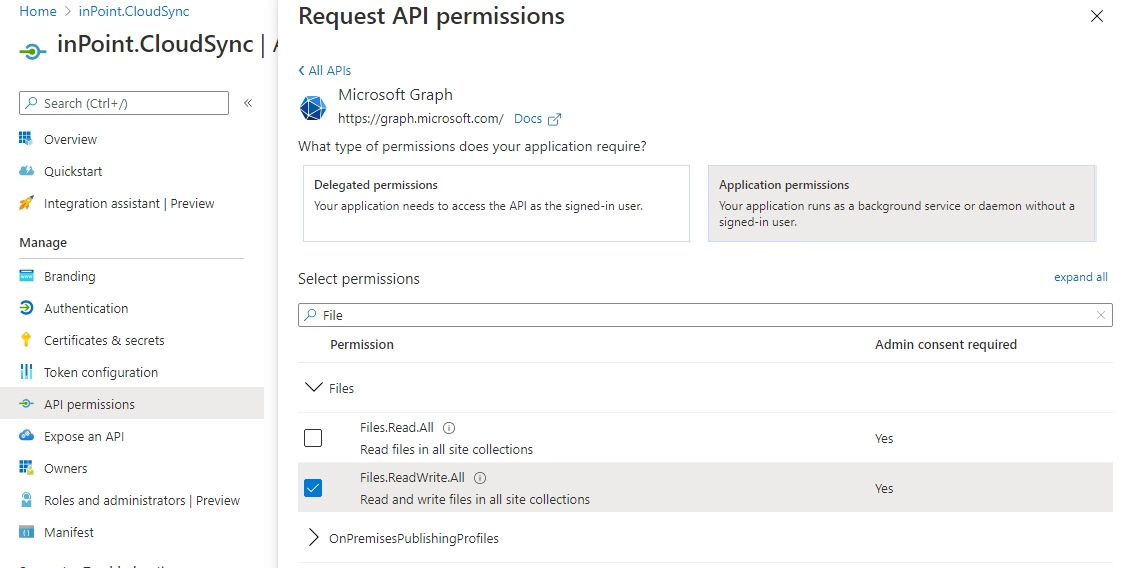Image resolution: width=1125 pixels, height=568 pixels.
Task: Click the magnifier icon in permissions filter
Action: click(310, 315)
